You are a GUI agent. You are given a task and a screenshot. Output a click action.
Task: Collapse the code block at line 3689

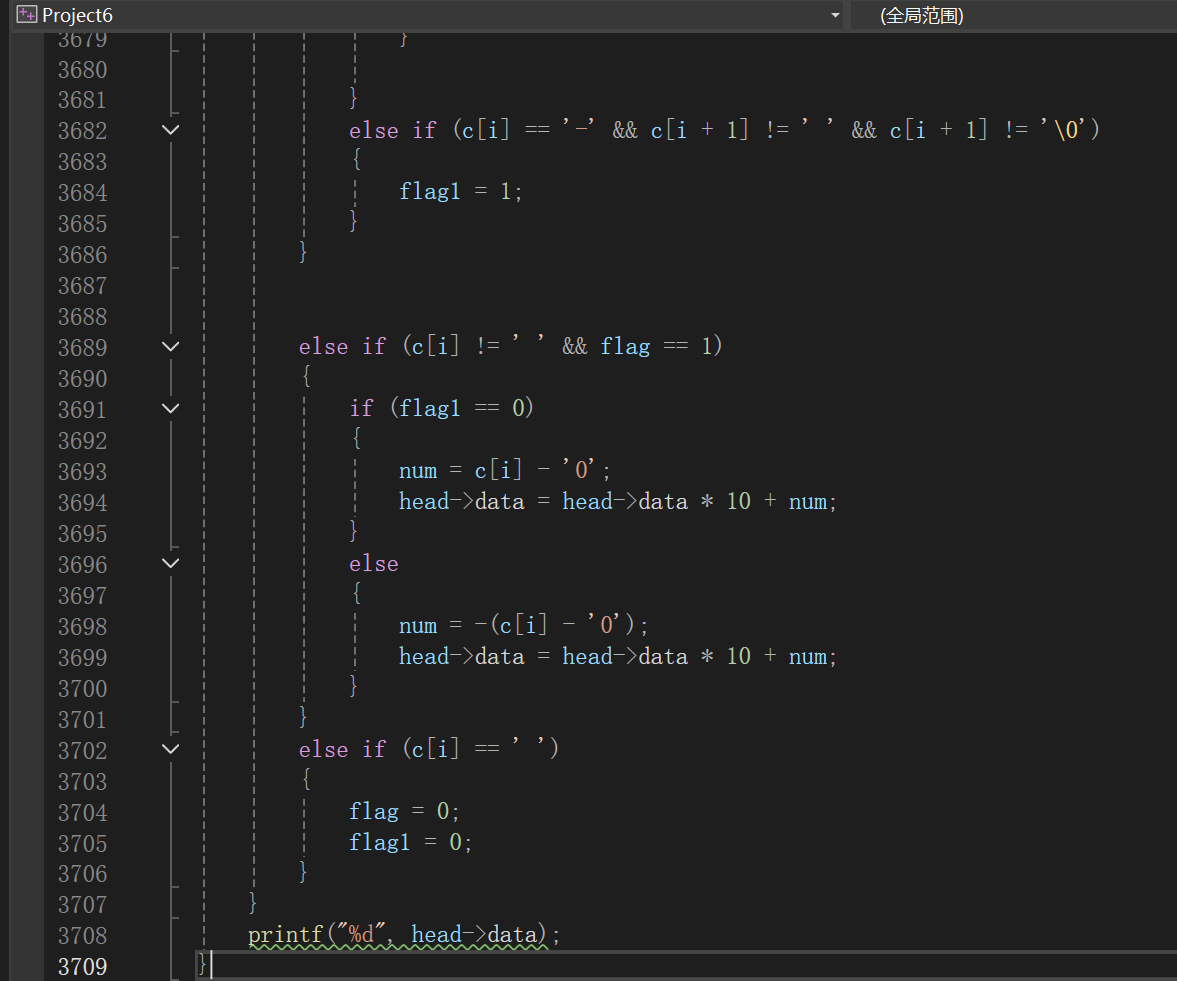(x=170, y=347)
